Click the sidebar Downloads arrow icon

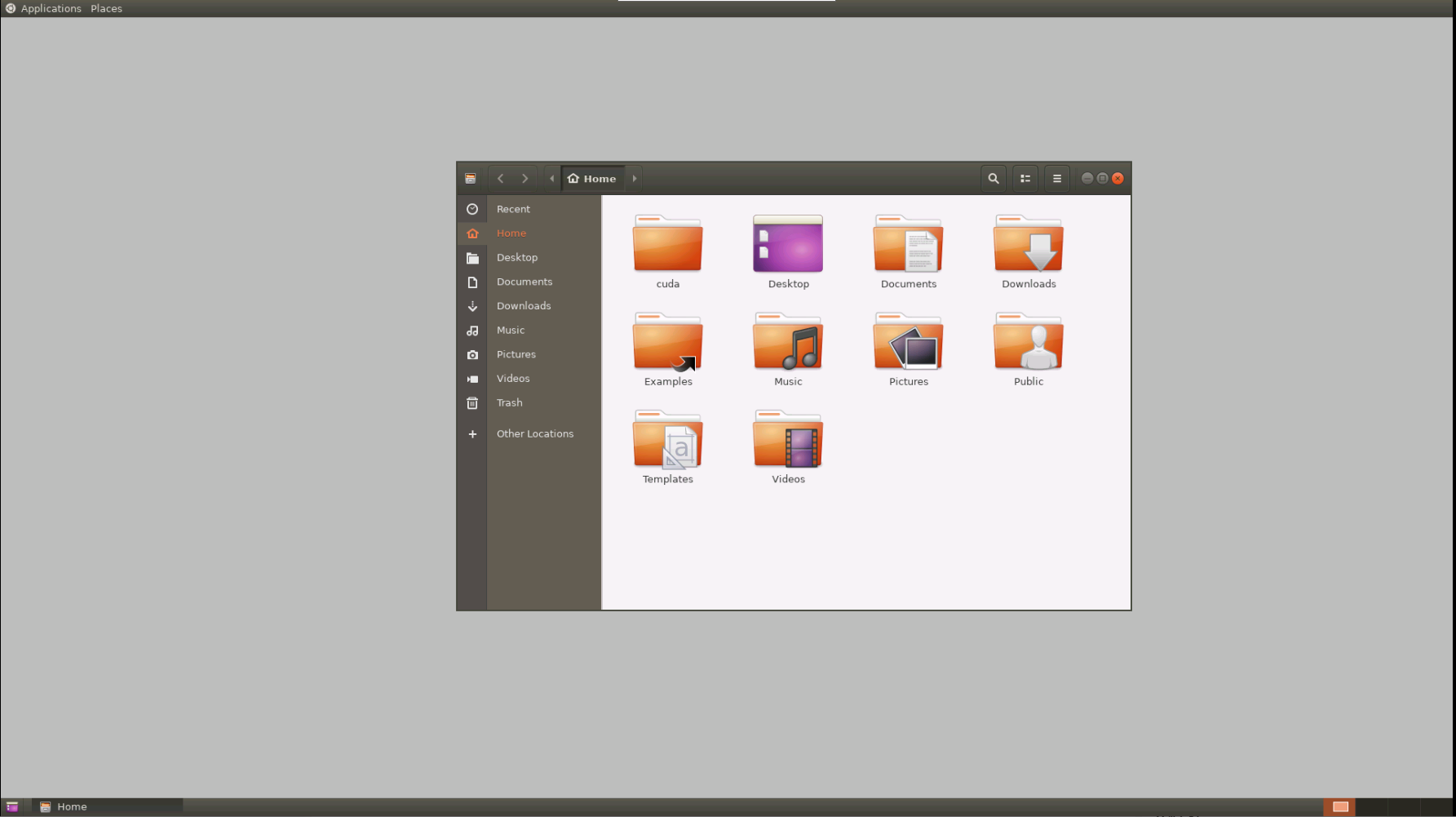point(472,306)
